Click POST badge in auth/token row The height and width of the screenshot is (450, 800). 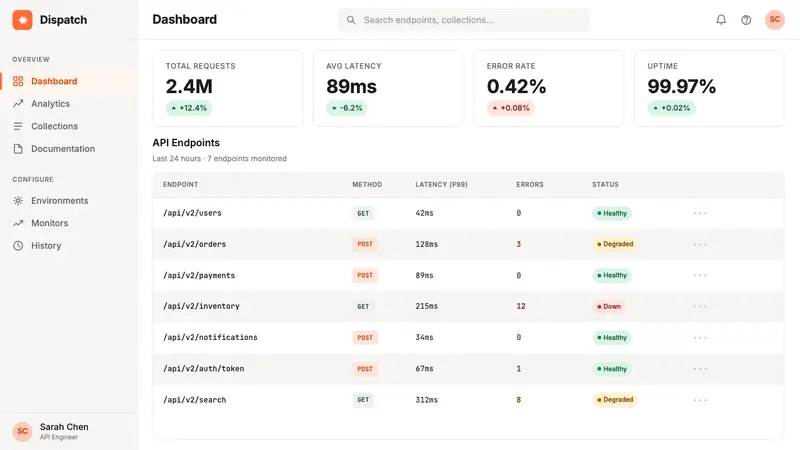[365, 369]
